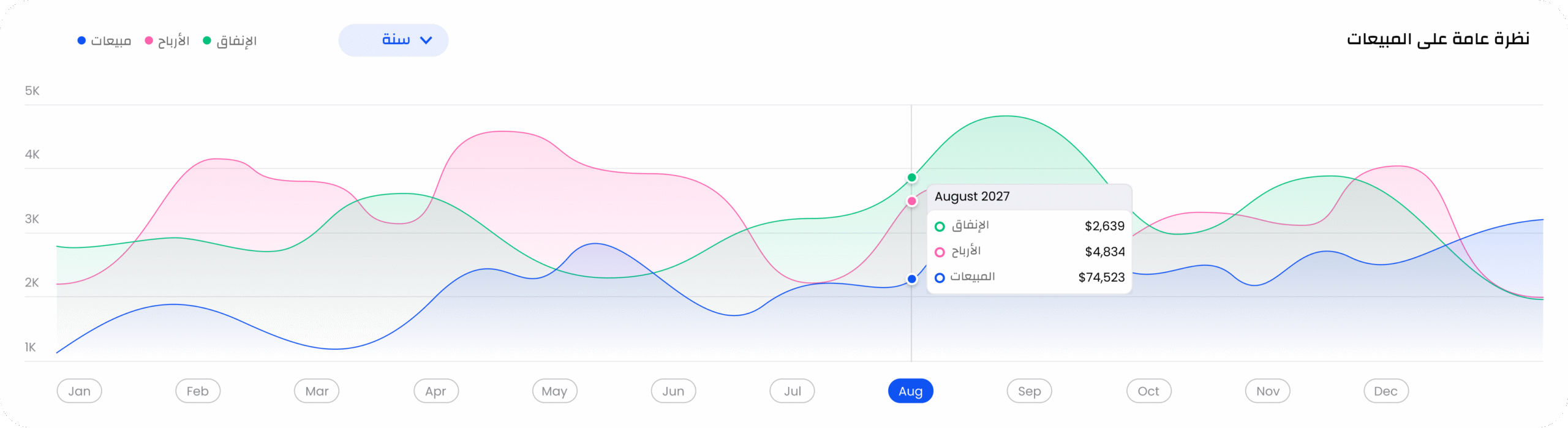Choose the Mar month pill
This screenshot has width=1568, height=428.
[317, 391]
